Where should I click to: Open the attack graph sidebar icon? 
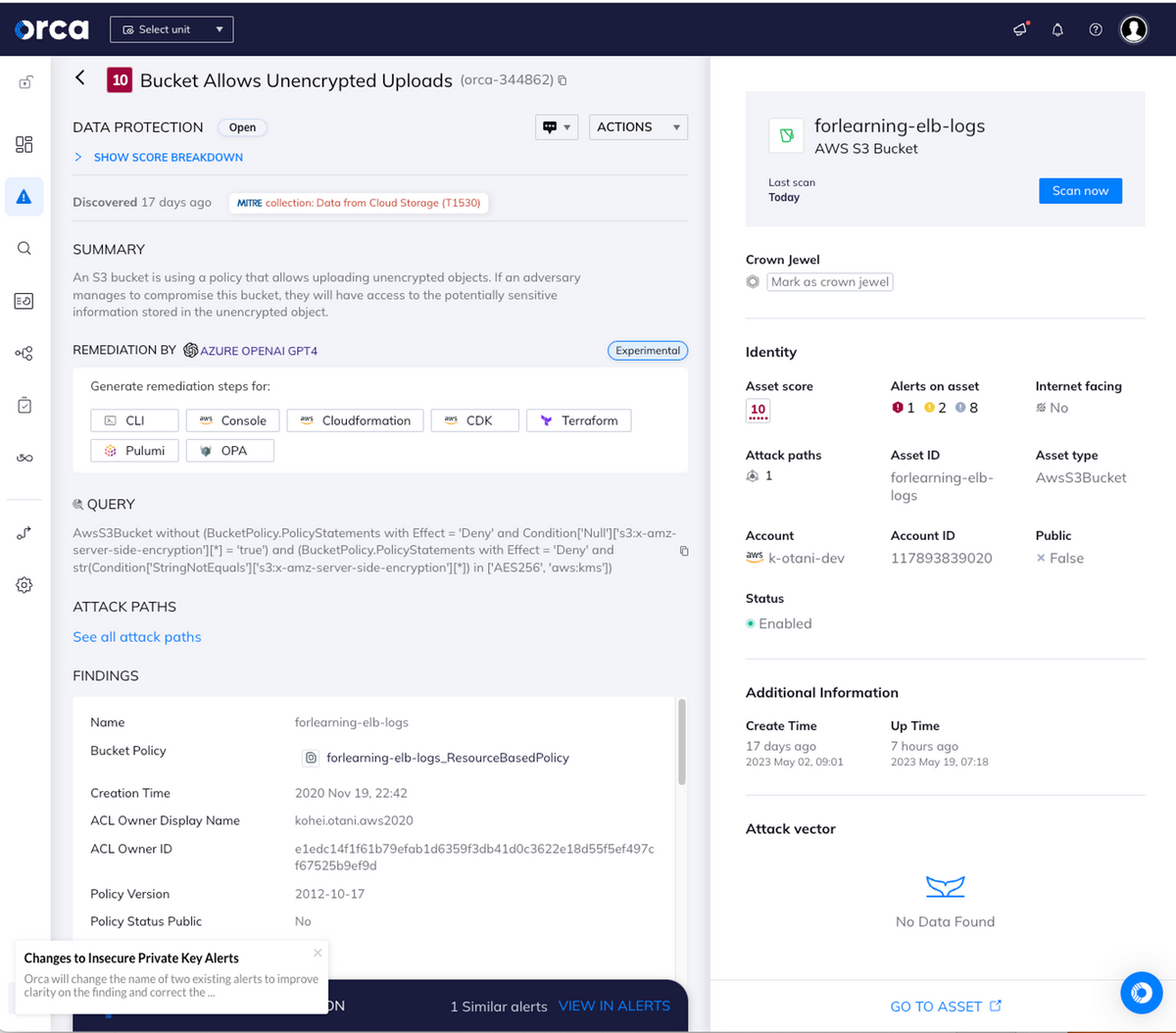pyautogui.click(x=24, y=353)
